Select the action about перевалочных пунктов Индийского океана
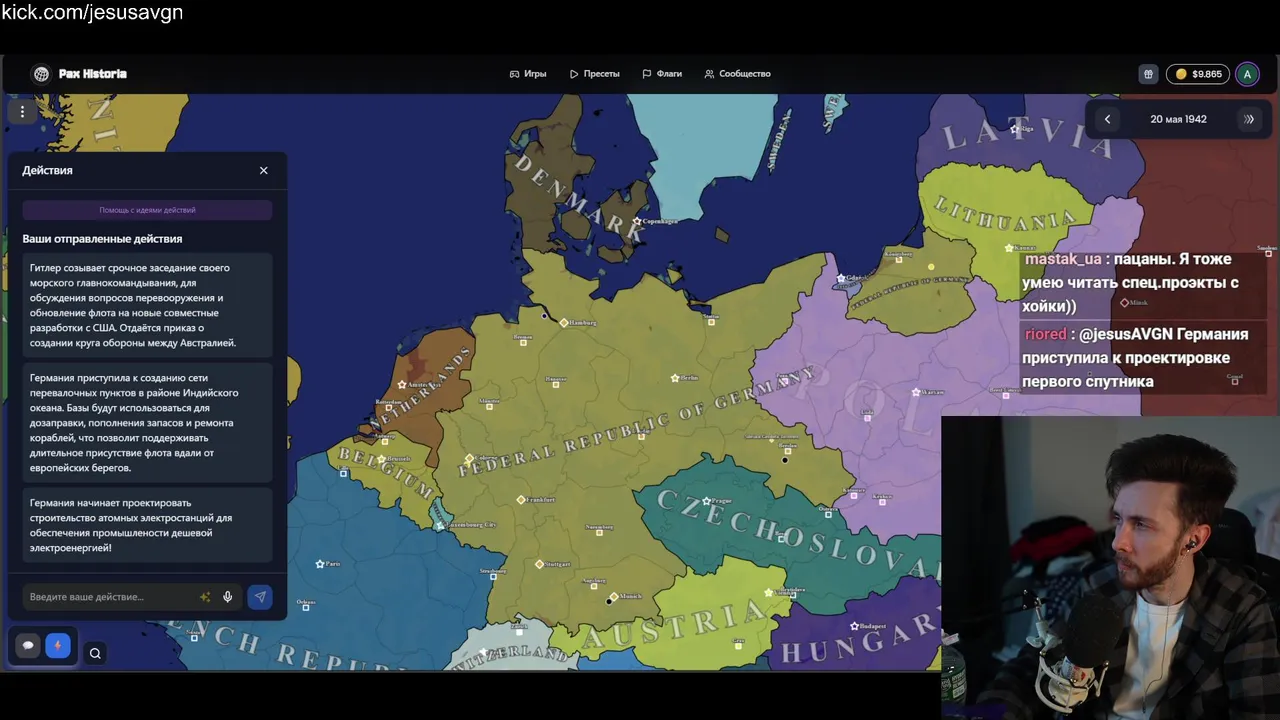Viewport: 1280px width, 720px height. (x=147, y=422)
